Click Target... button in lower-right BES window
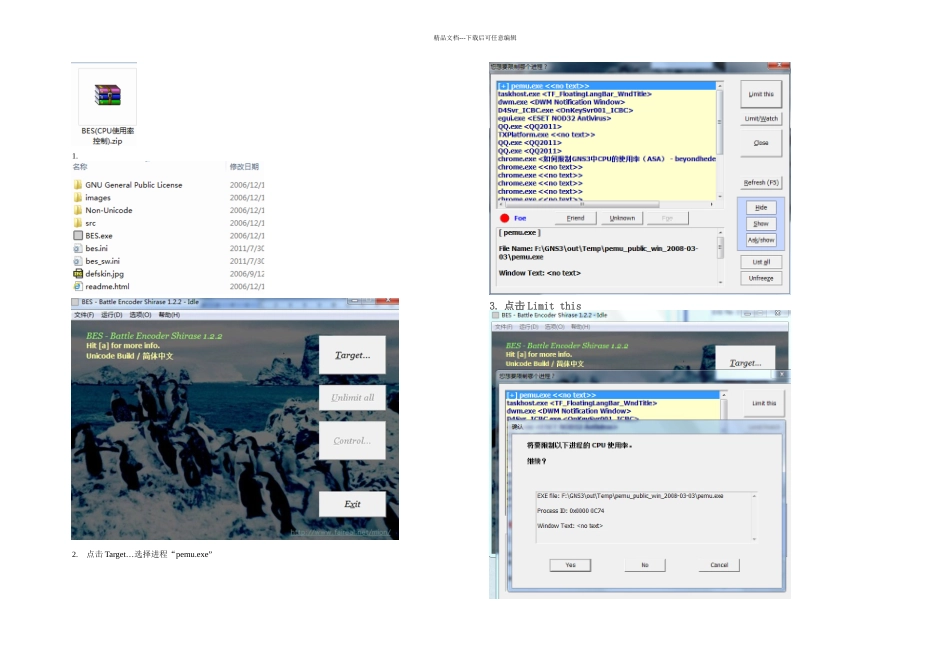The image size is (950, 672). tap(745, 363)
